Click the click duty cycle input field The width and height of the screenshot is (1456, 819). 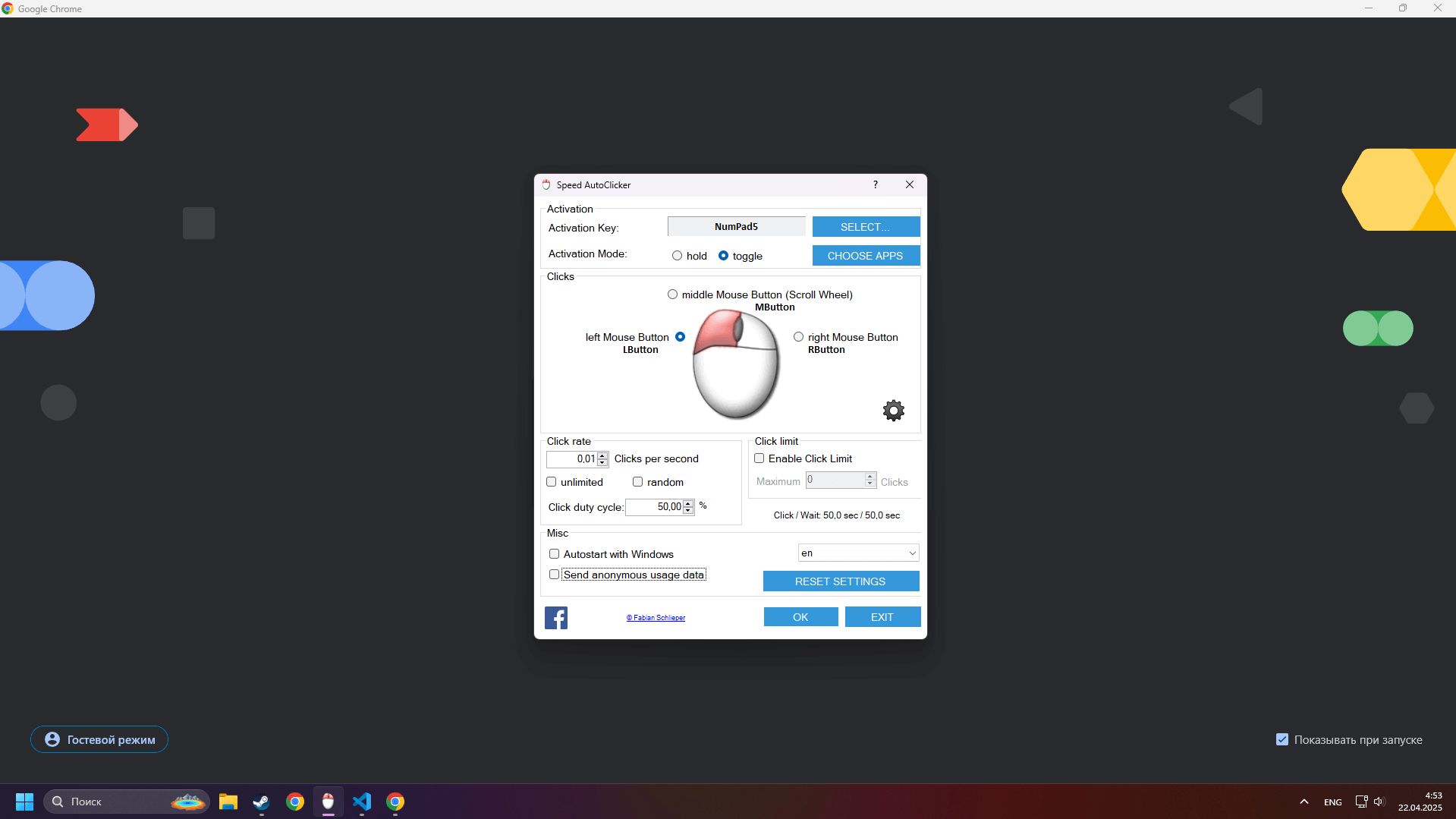[654, 507]
